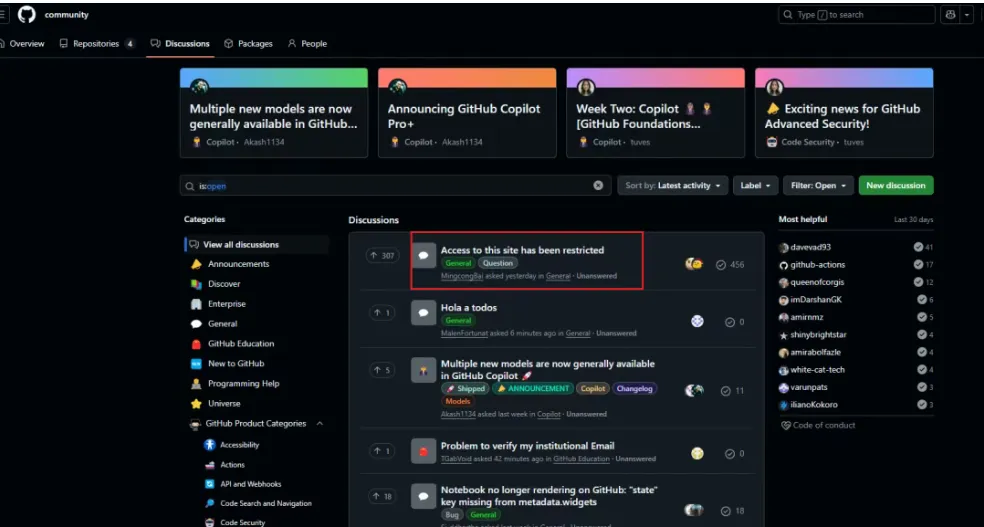Open the 'Hola a todos' discussion
The height and width of the screenshot is (527, 984).
(x=469, y=308)
